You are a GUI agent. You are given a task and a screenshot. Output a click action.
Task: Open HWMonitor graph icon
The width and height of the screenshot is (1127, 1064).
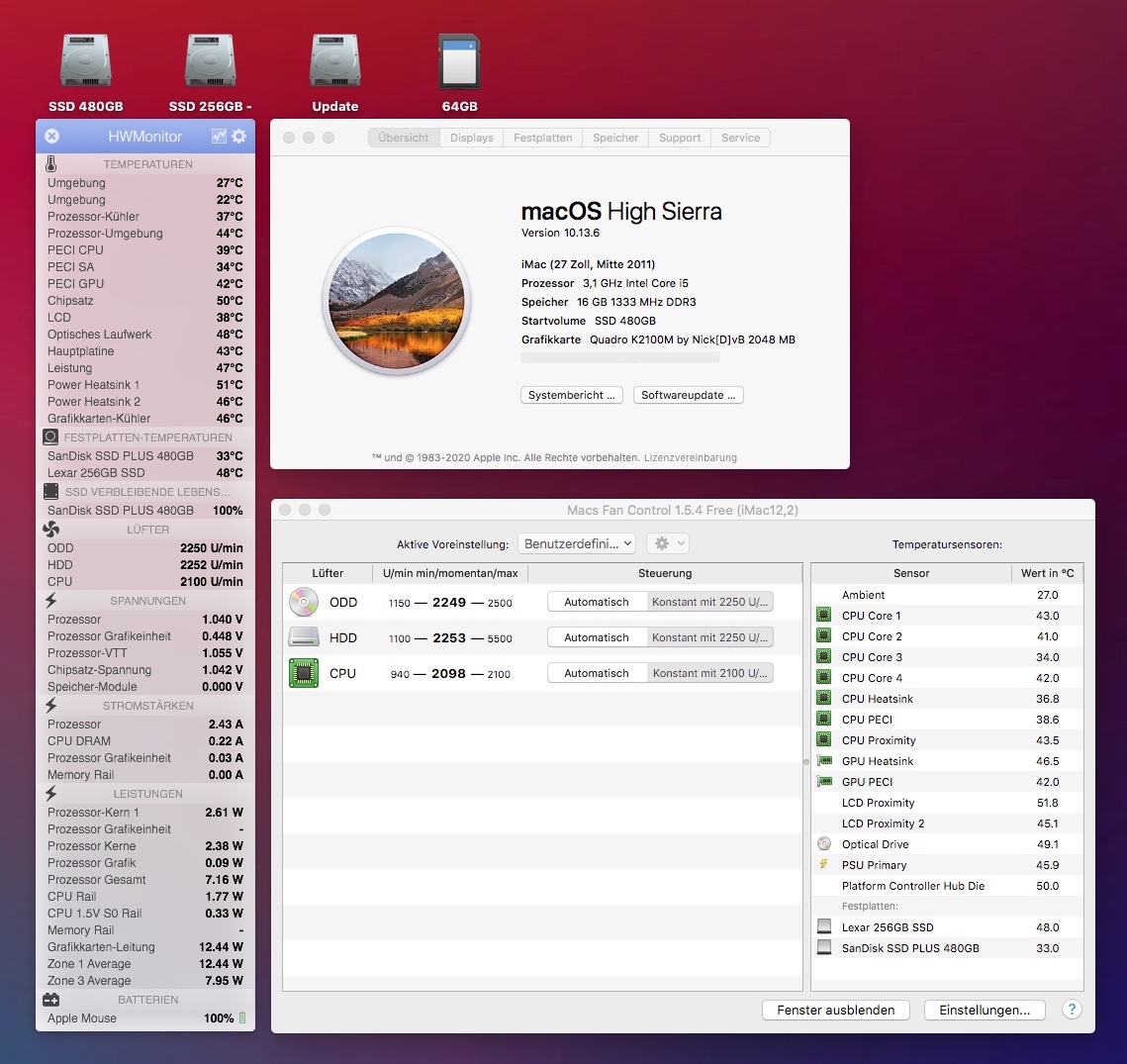coord(220,136)
